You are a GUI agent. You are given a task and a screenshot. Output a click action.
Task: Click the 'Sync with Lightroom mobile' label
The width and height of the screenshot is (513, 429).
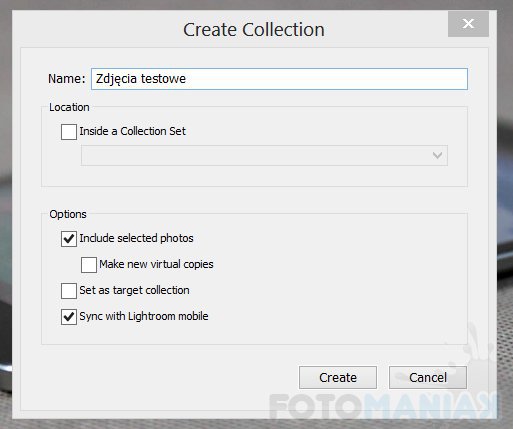144,316
